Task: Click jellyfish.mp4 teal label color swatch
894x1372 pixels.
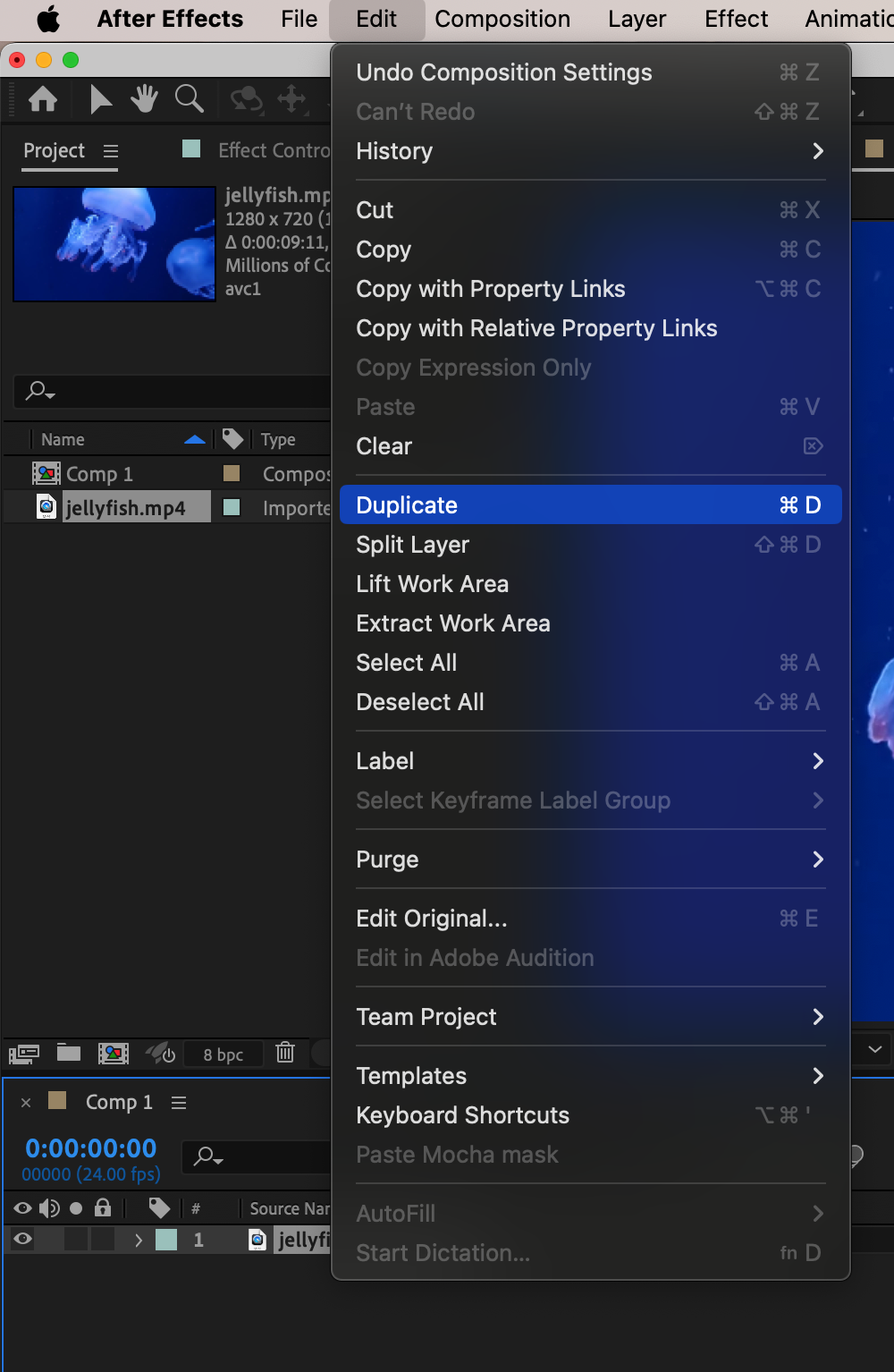Action: pyautogui.click(x=232, y=507)
